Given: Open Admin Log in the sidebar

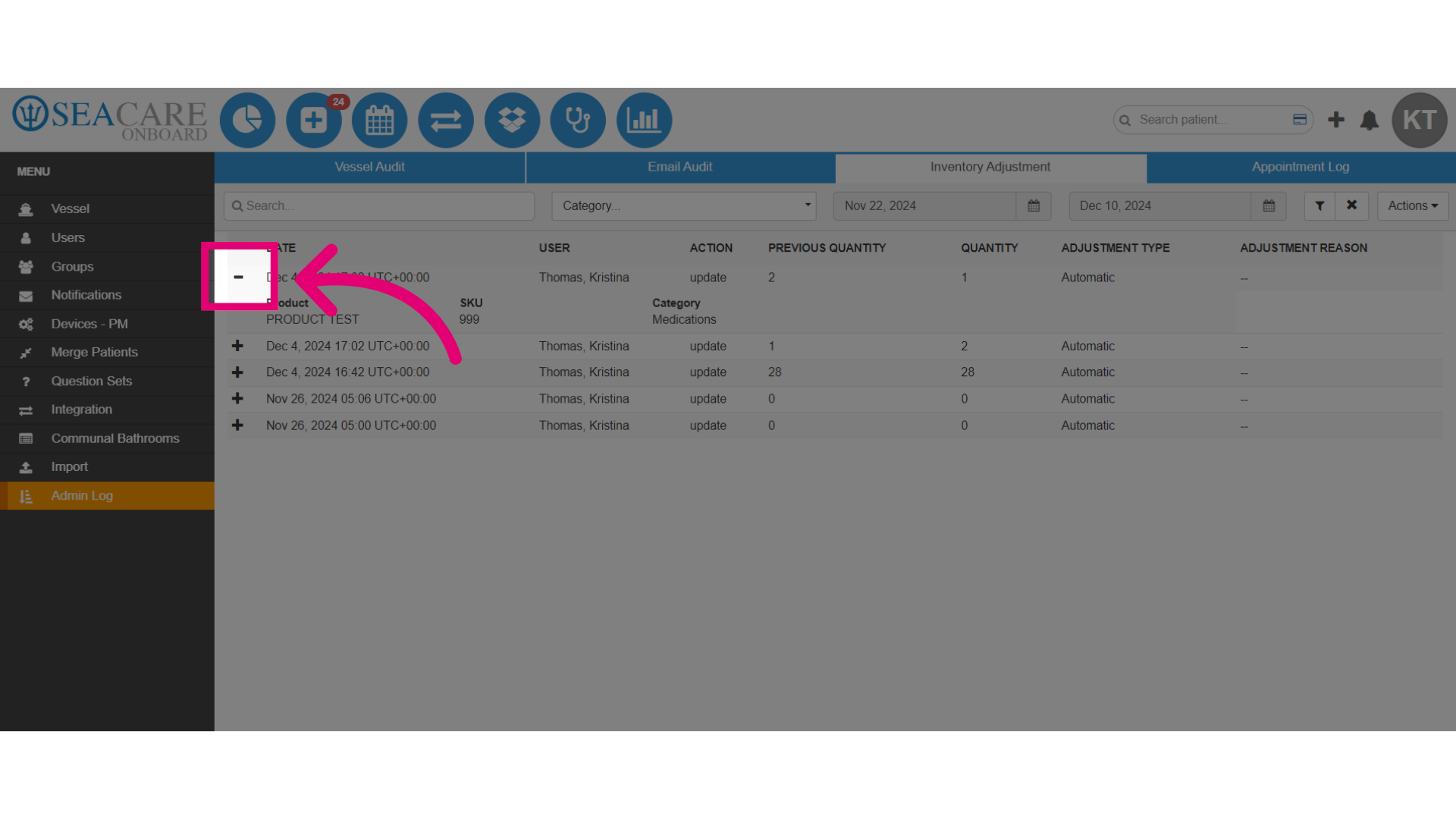Looking at the screenshot, I should (107, 495).
